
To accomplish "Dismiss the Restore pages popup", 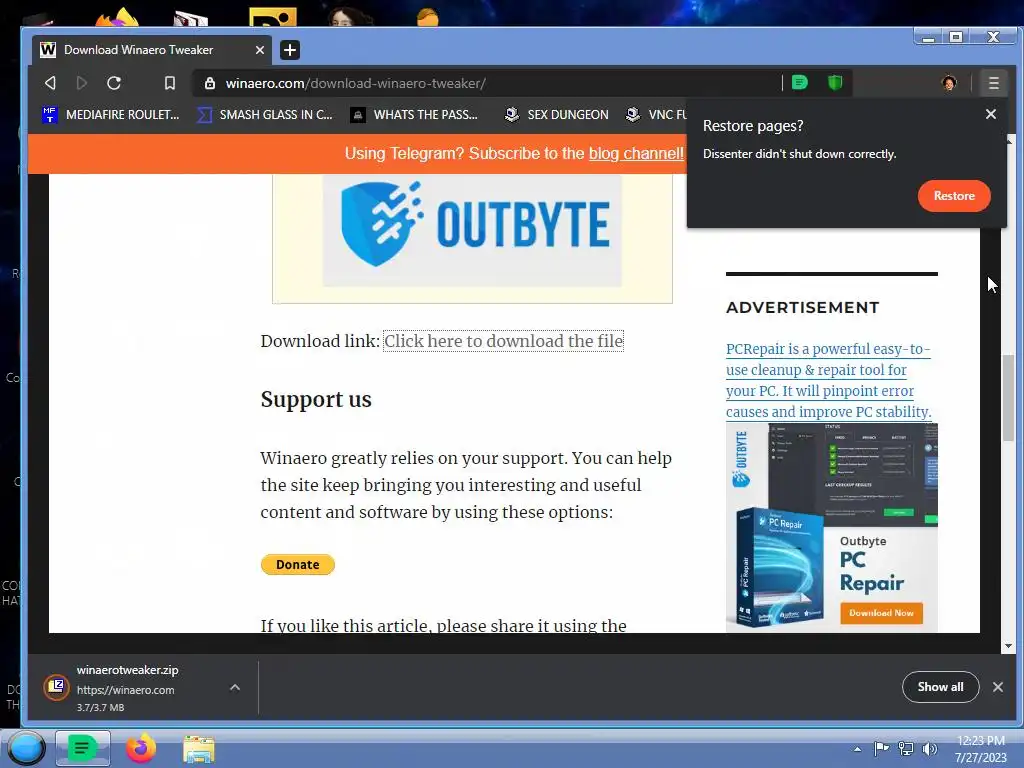I will (x=991, y=114).
